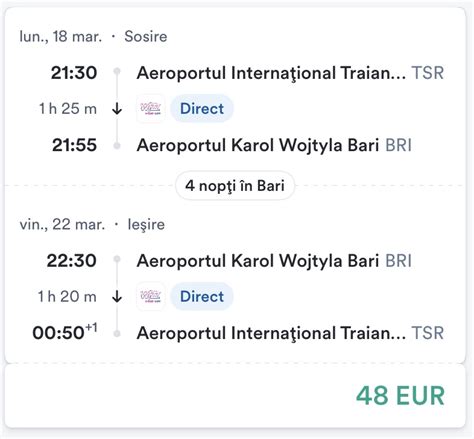
Task: Click the 4 nopți în Bari pill
Action: (x=235, y=186)
